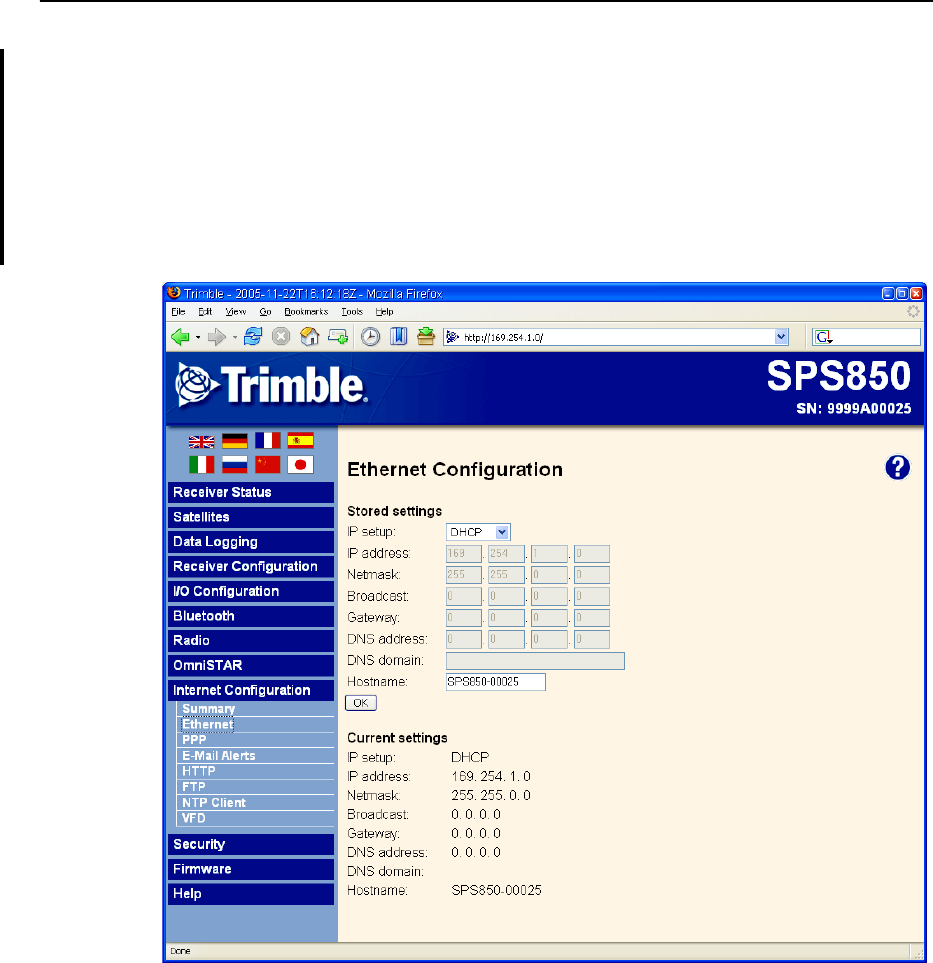Image resolution: width=933 pixels, height=963 pixels.
Task: Click the Forward arrow in Firefox toolbar
Action: point(216,337)
